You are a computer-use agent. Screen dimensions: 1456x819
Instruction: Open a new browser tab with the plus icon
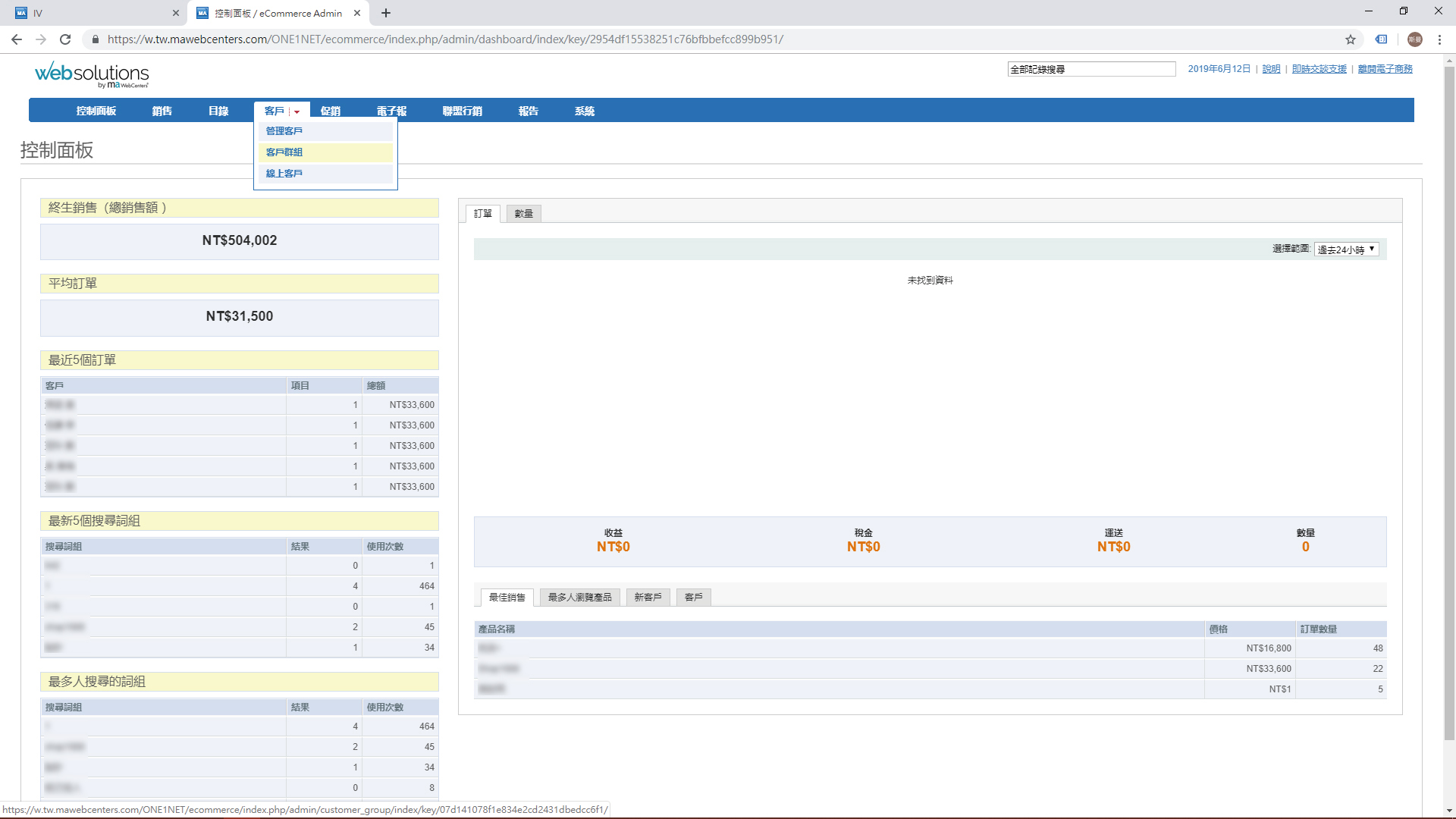386,13
